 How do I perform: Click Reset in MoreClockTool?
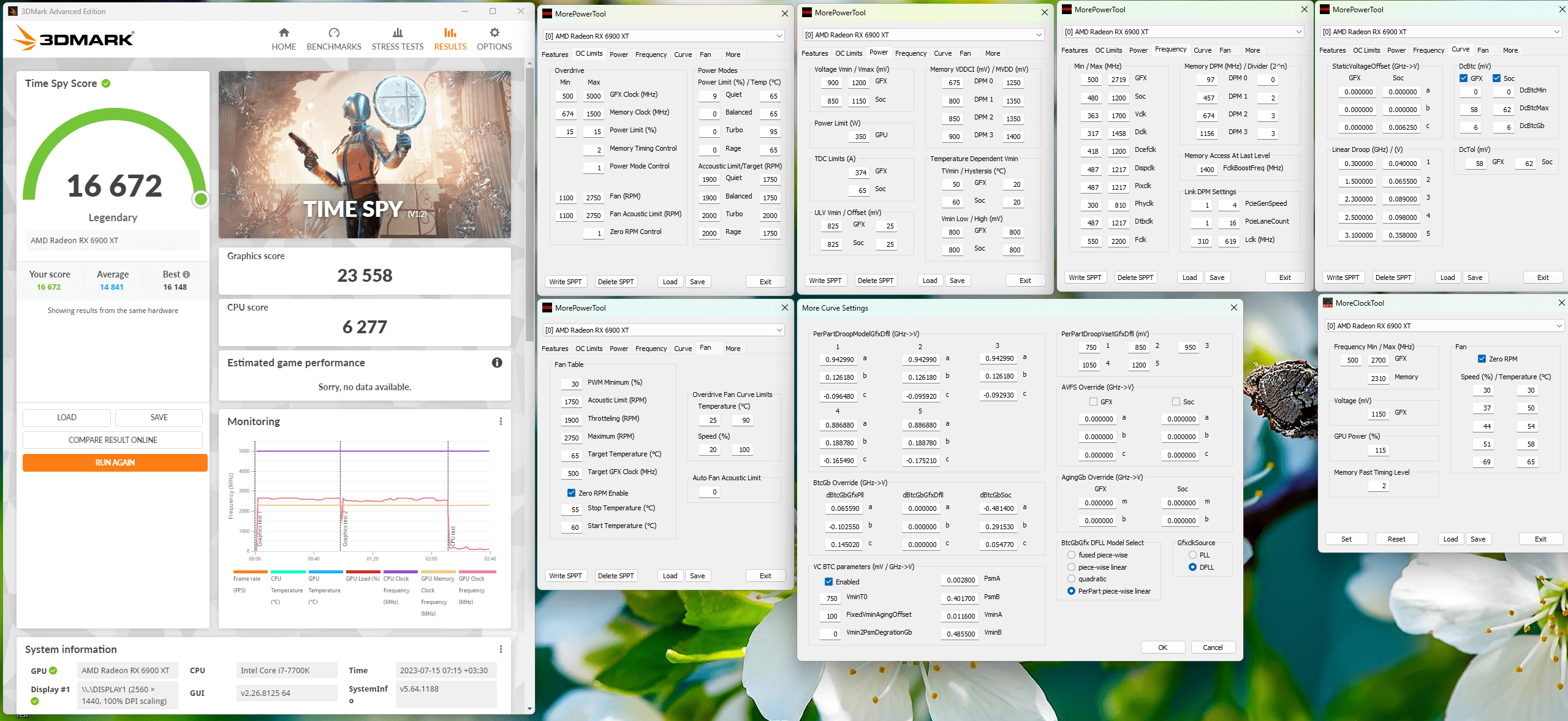[x=1396, y=539]
